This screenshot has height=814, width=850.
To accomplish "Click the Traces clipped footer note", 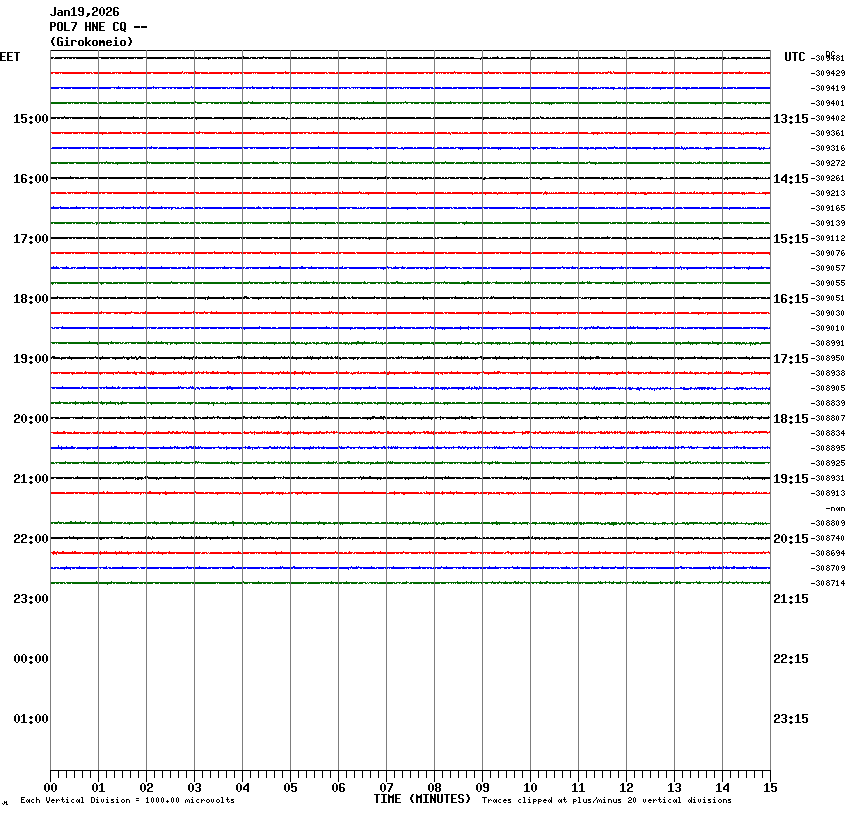I will pyautogui.click(x=606, y=800).
